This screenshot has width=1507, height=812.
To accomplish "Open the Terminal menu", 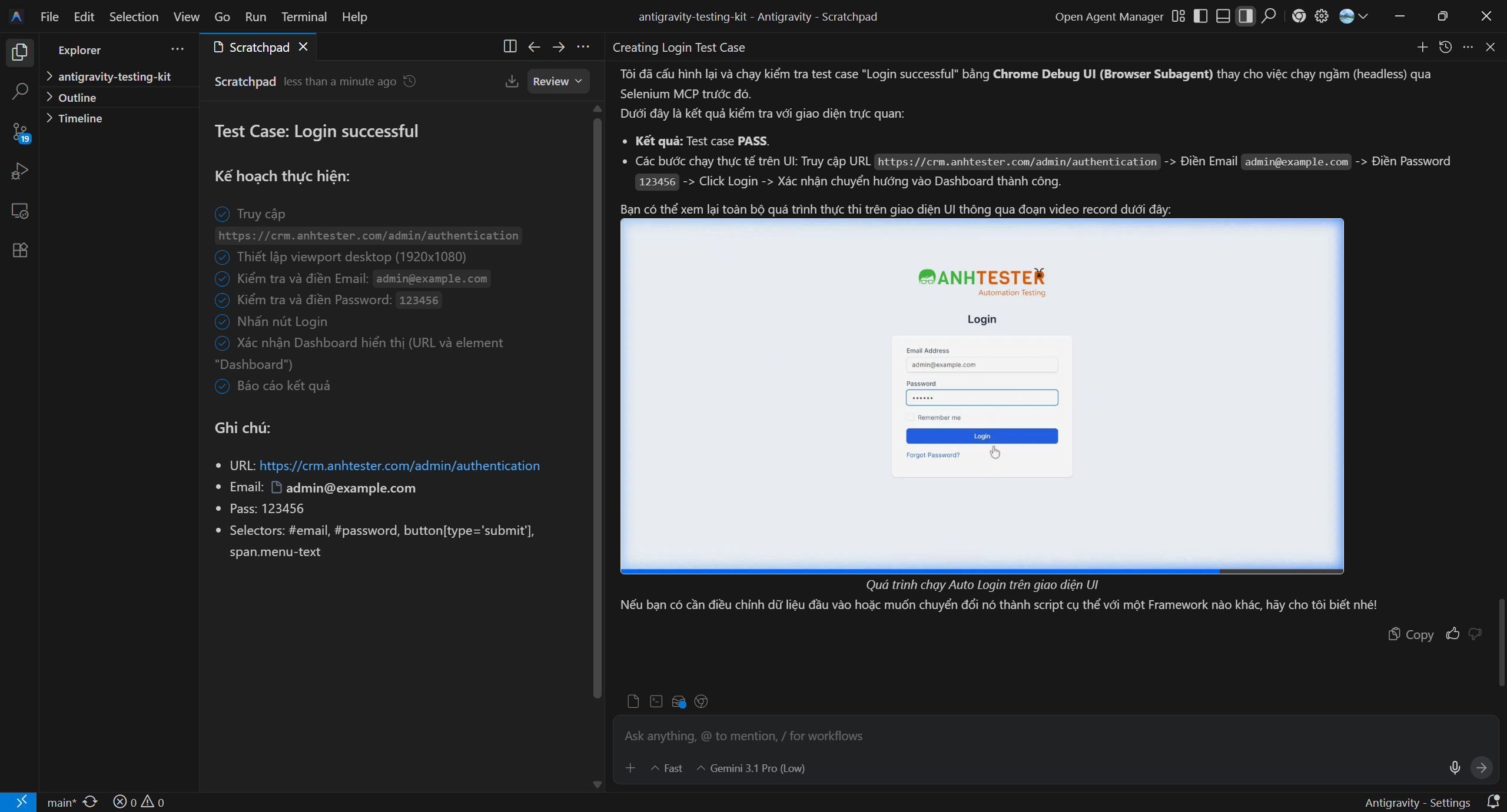I will [304, 16].
